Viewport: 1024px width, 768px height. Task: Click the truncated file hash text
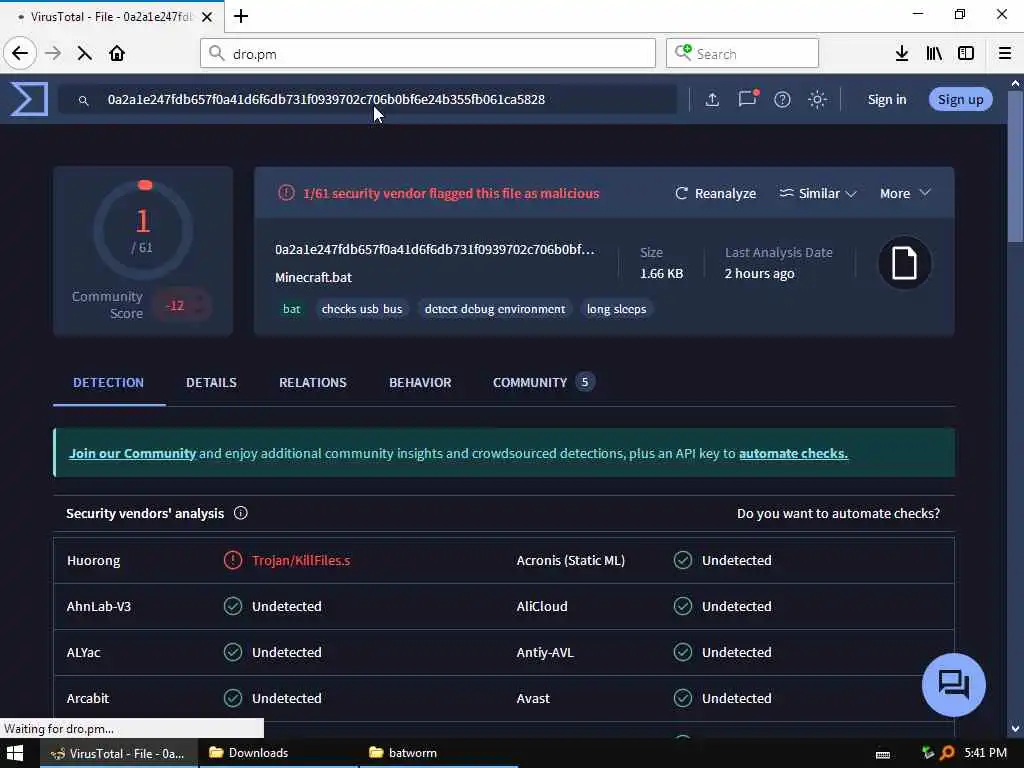coord(435,249)
